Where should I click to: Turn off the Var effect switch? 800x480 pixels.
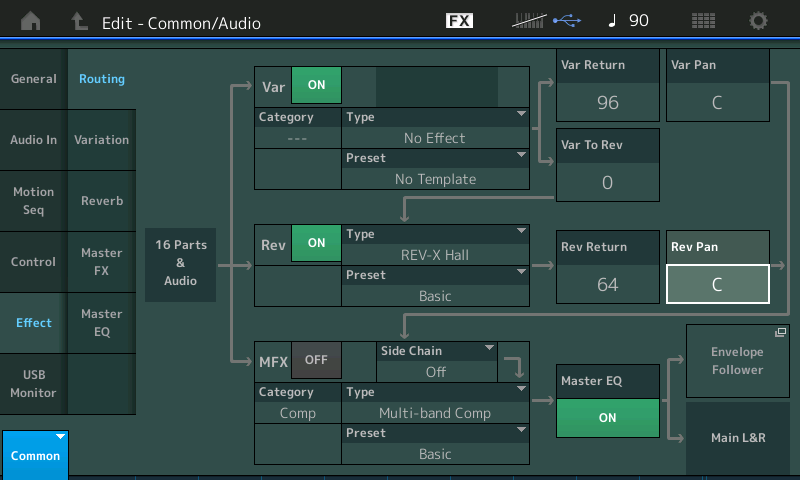click(x=316, y=85)
